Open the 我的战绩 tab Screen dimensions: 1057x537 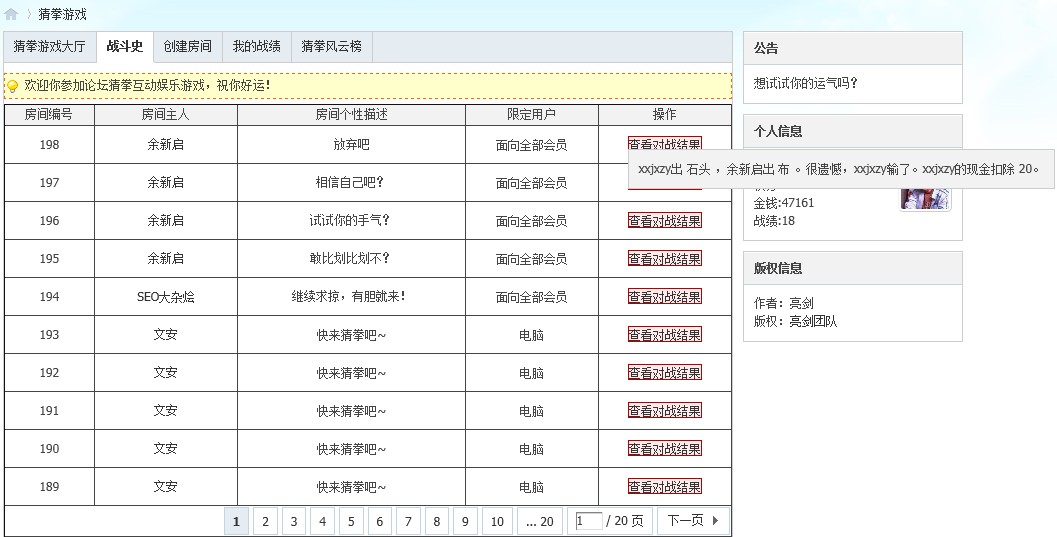[257, 47]
